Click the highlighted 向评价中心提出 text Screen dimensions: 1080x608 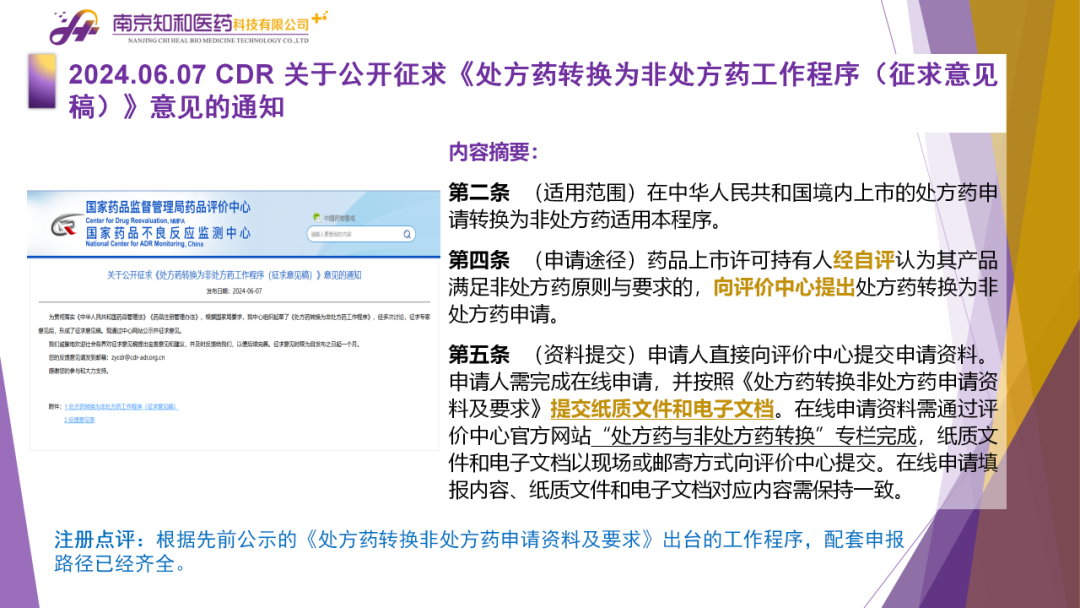click(x=783, y=288)
